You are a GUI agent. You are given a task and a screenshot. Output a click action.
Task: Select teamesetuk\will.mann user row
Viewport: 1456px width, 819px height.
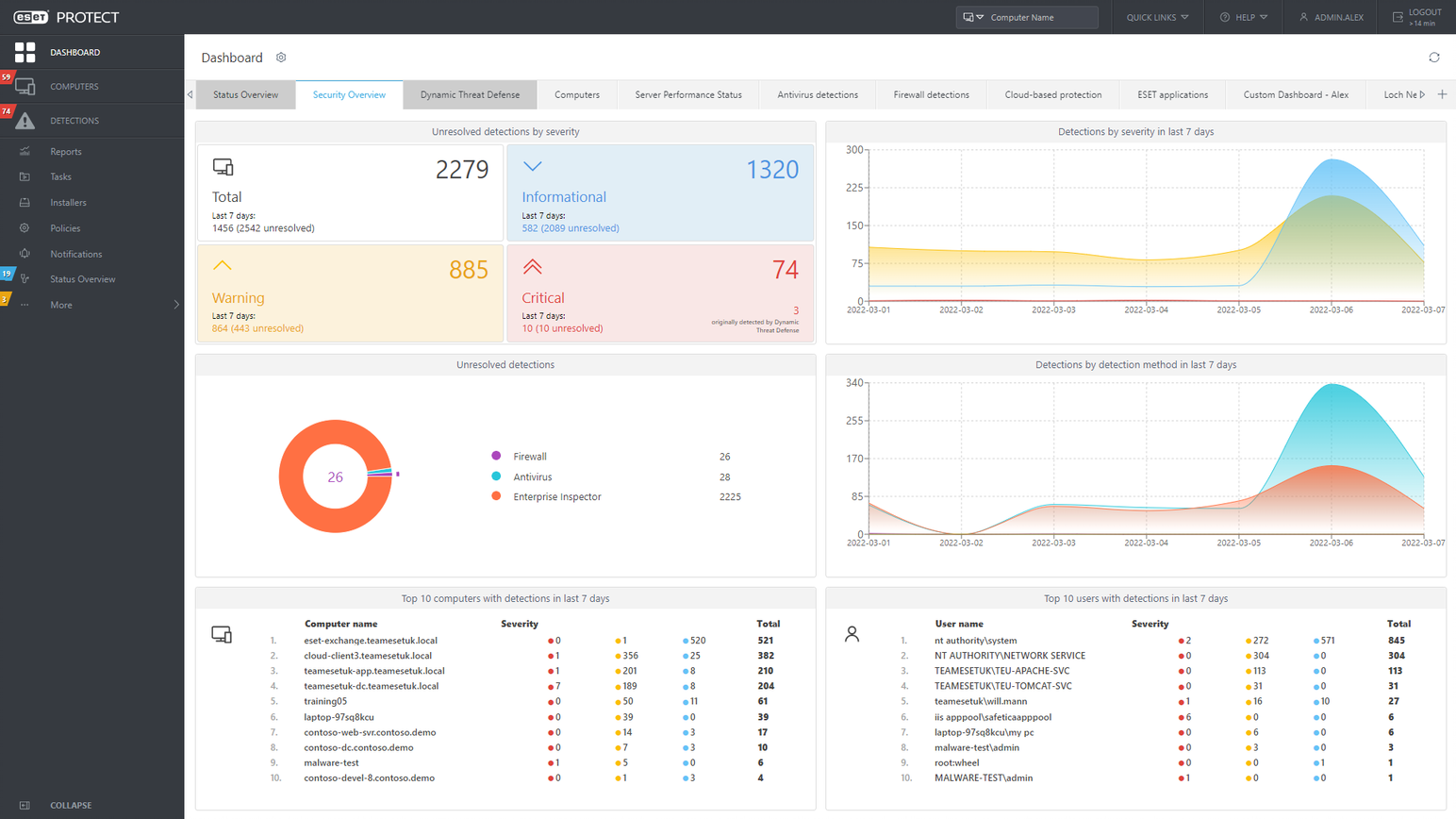click(x=1156, y=701)
